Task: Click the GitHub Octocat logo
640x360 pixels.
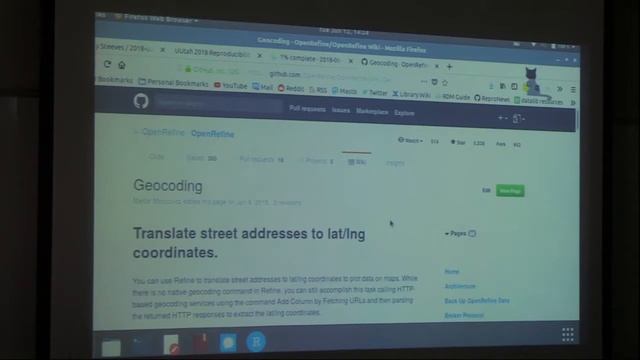Action: (x=141, y=101)
